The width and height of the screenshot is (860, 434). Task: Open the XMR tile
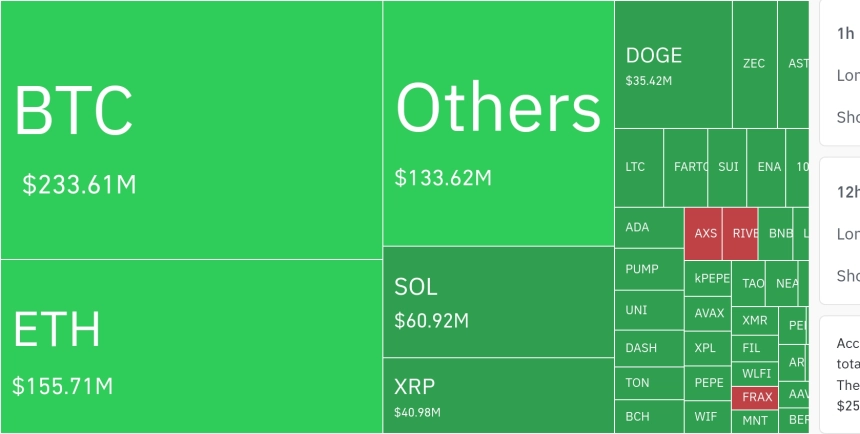pos(755,321)
